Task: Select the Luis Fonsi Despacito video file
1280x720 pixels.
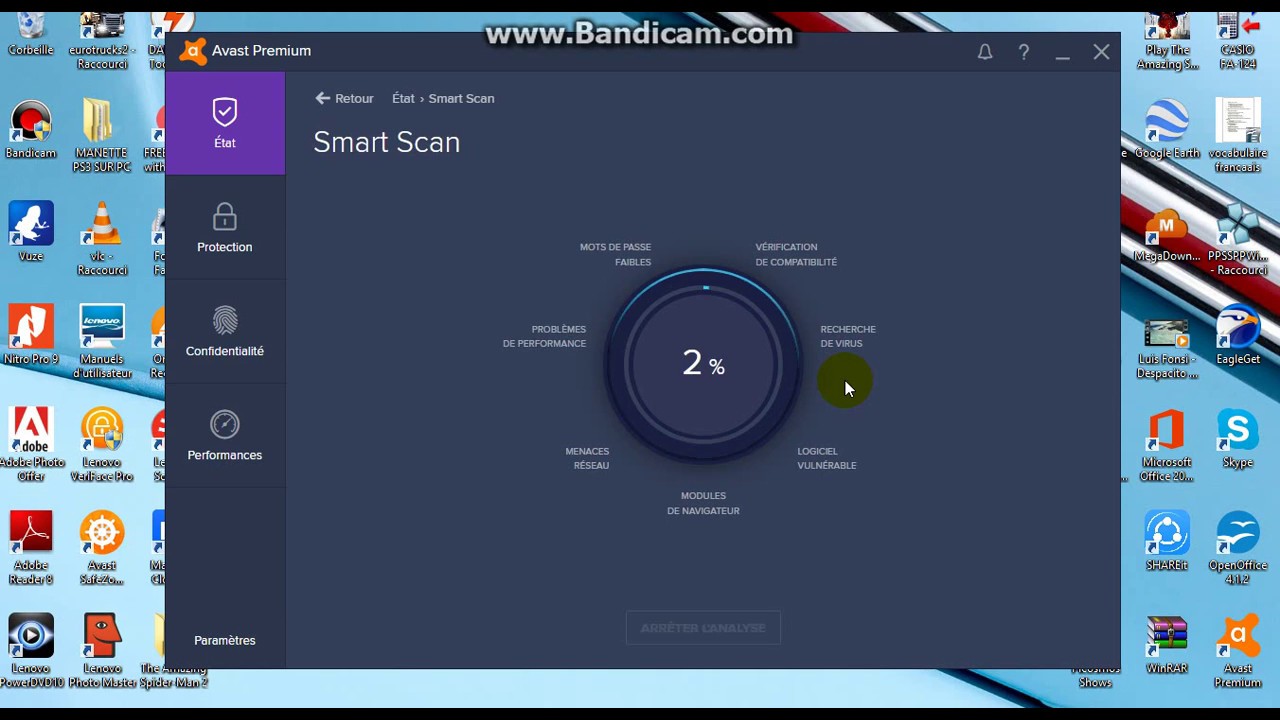Action: [x=1167, y=346]
